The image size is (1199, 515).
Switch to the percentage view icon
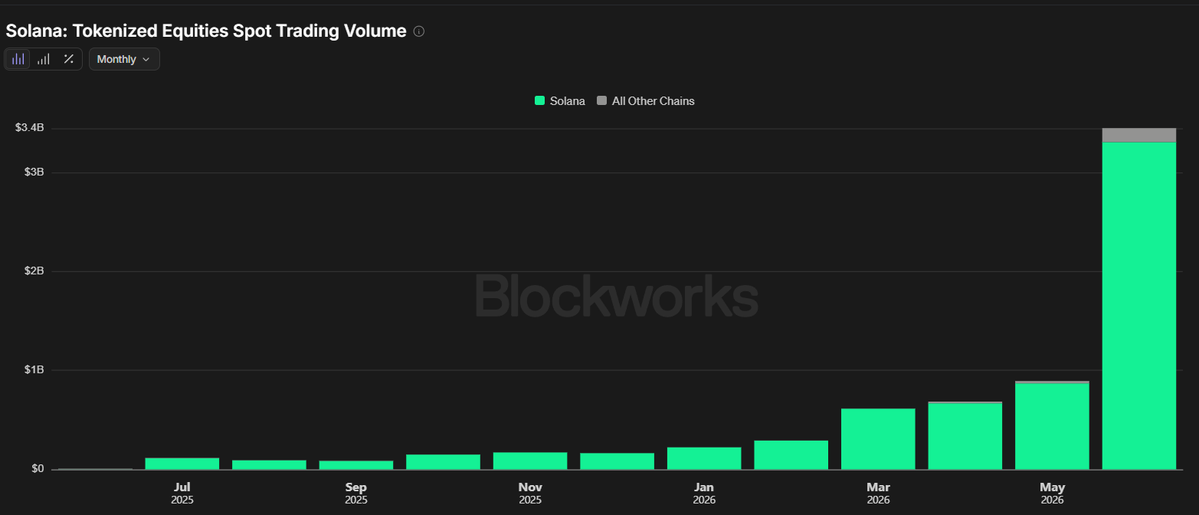pos(69,59)
